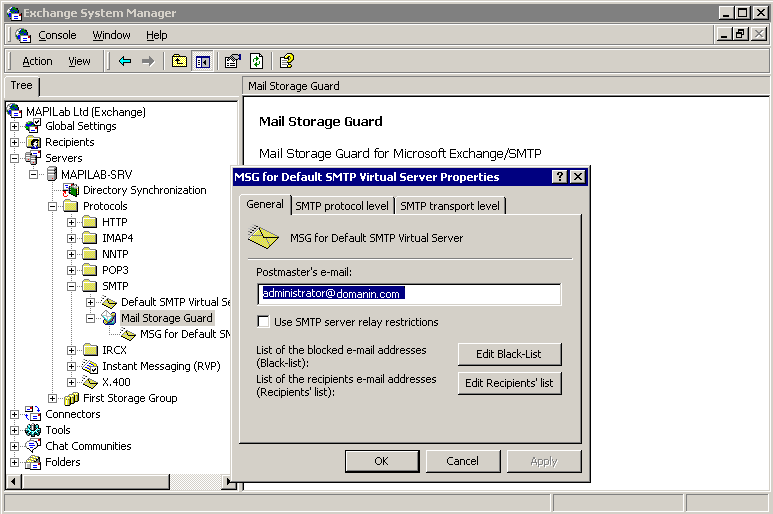Click the Servers tree icon
This screenshot has height=514, width=773.
click(x=33, y=158)
